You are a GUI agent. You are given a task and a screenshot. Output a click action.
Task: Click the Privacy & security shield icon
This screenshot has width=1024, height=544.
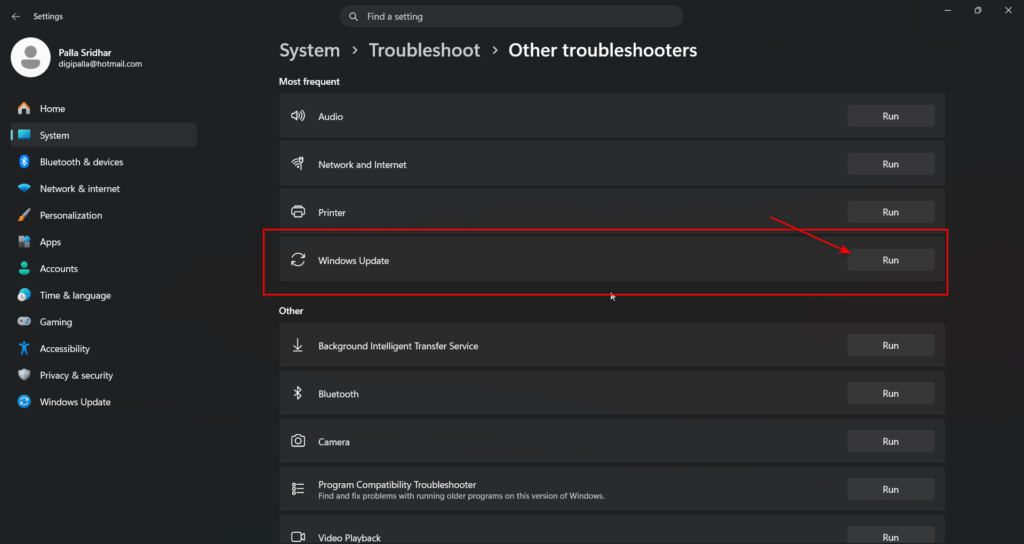(x=24, y=375)
